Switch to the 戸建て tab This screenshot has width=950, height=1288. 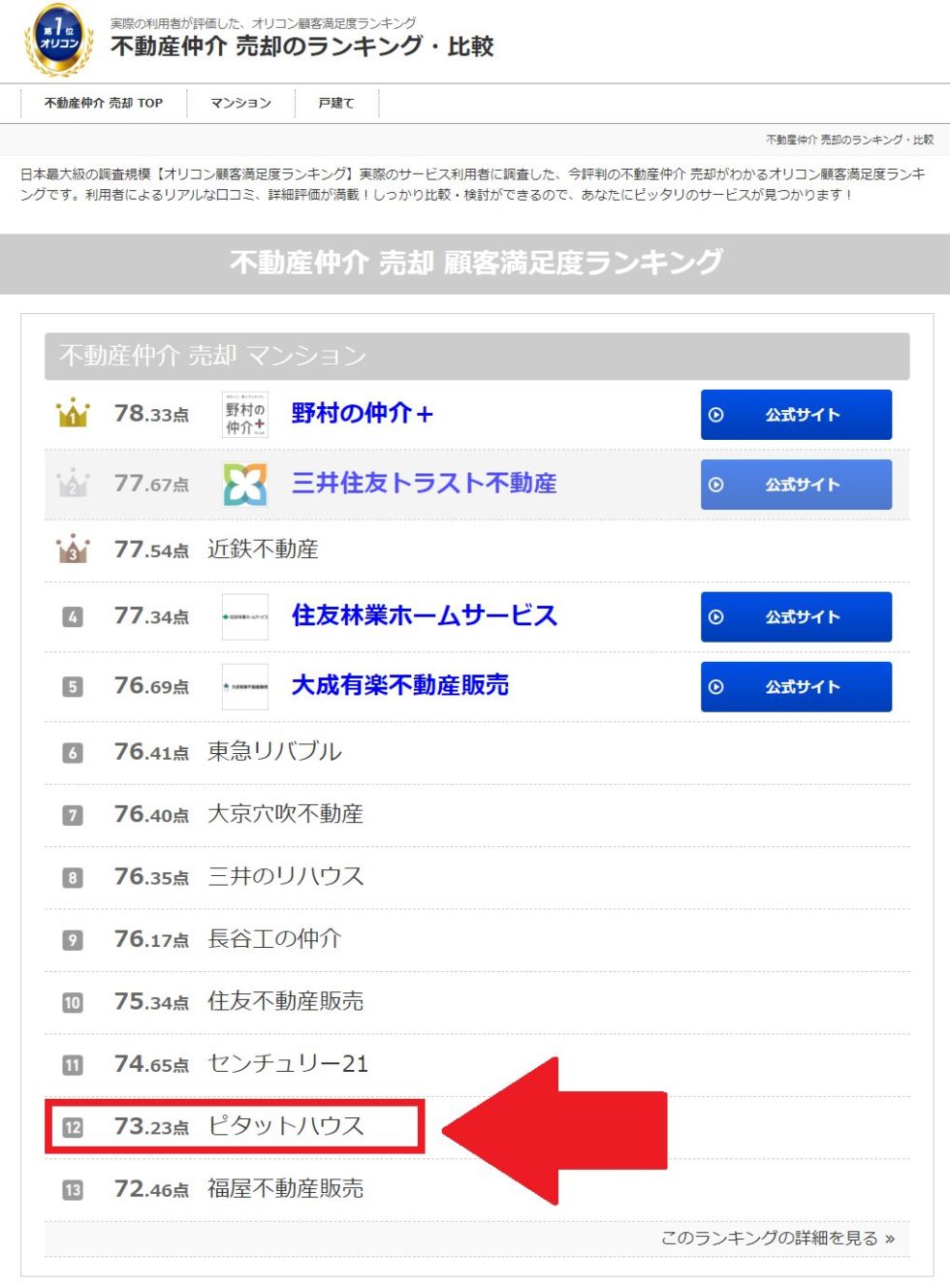pyautogui.click(x=336, y=103)
